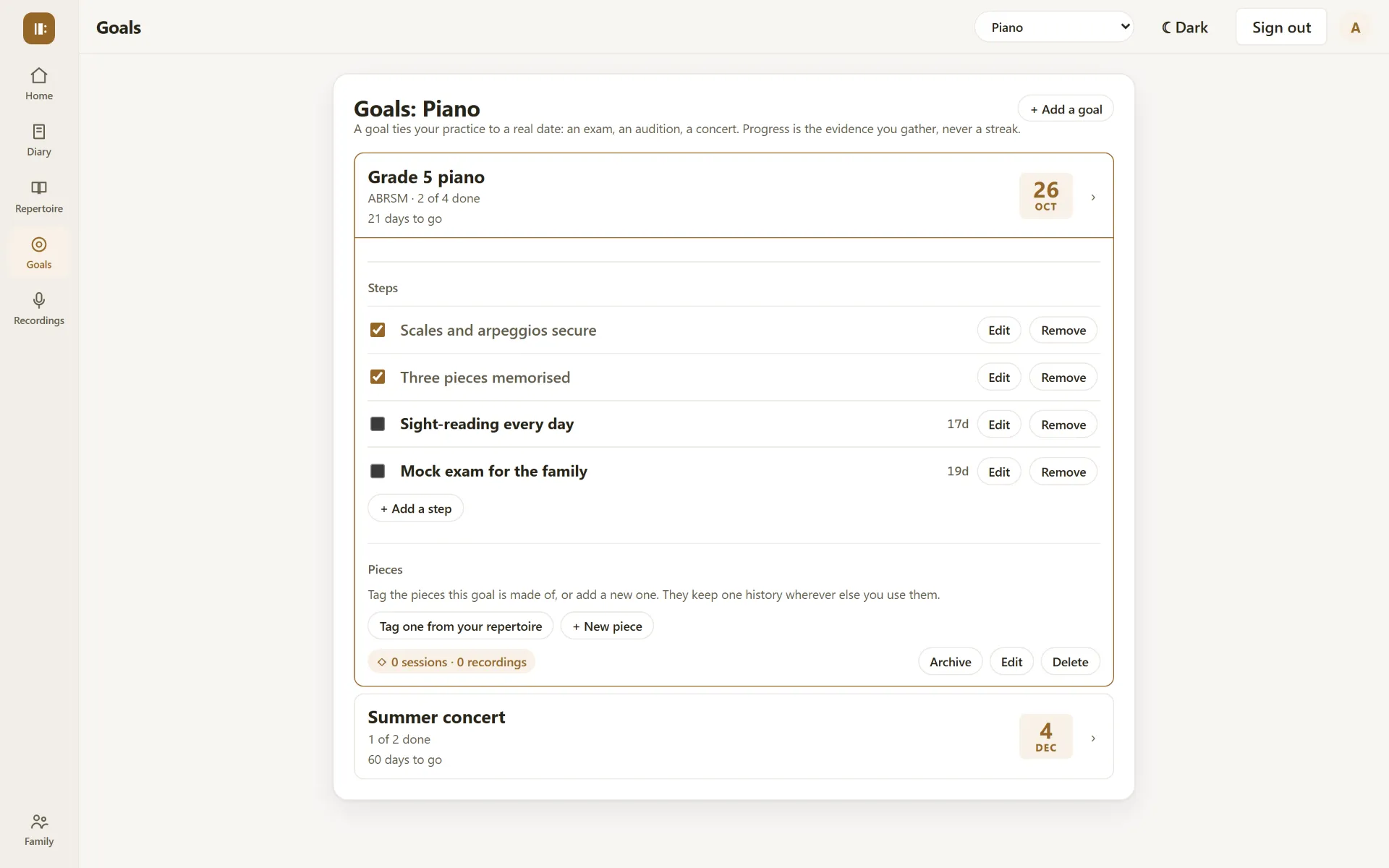This screenshot has width=1389, height=868.
Task: Click the app logo icon
Action: pyautogui.click(x=39, y=28)
